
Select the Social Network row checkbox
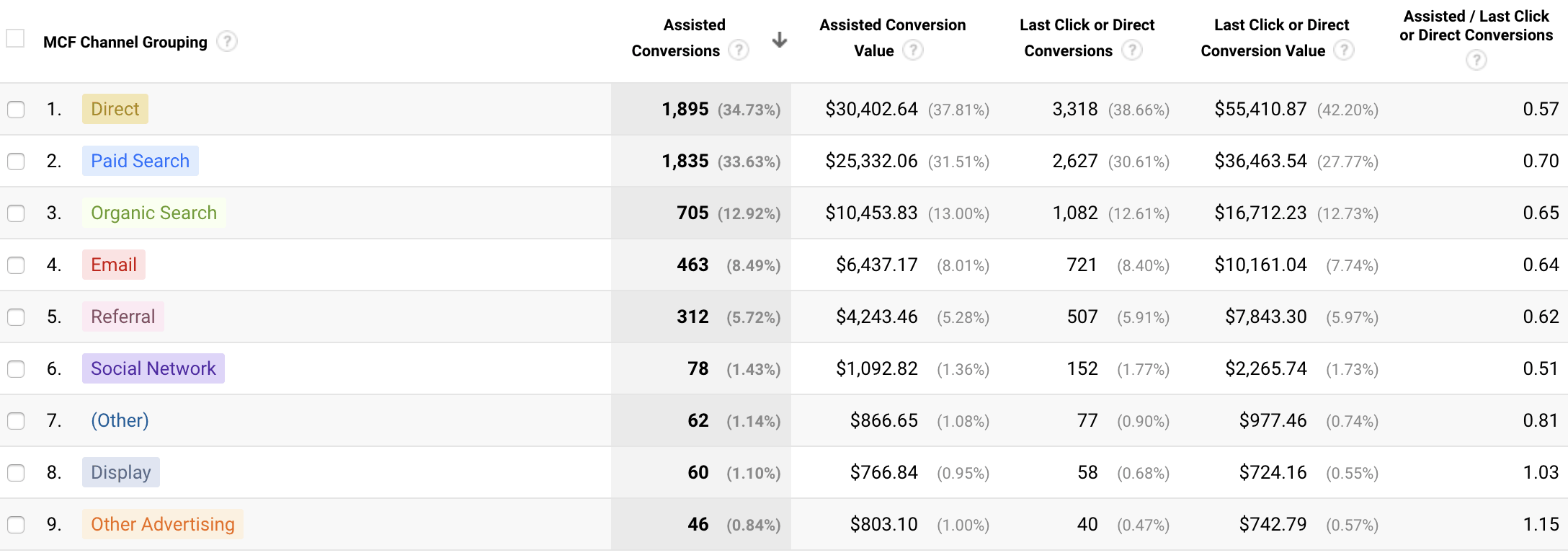tap(15, 368)
